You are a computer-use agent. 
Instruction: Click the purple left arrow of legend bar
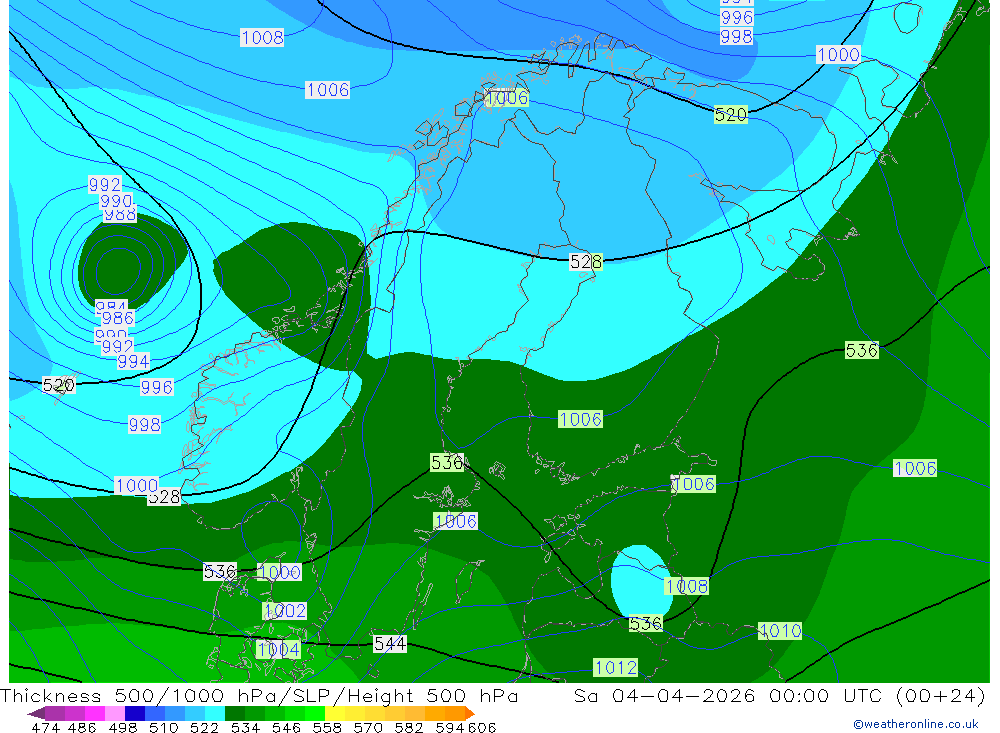pyautogui.click(x=36, y=713)
